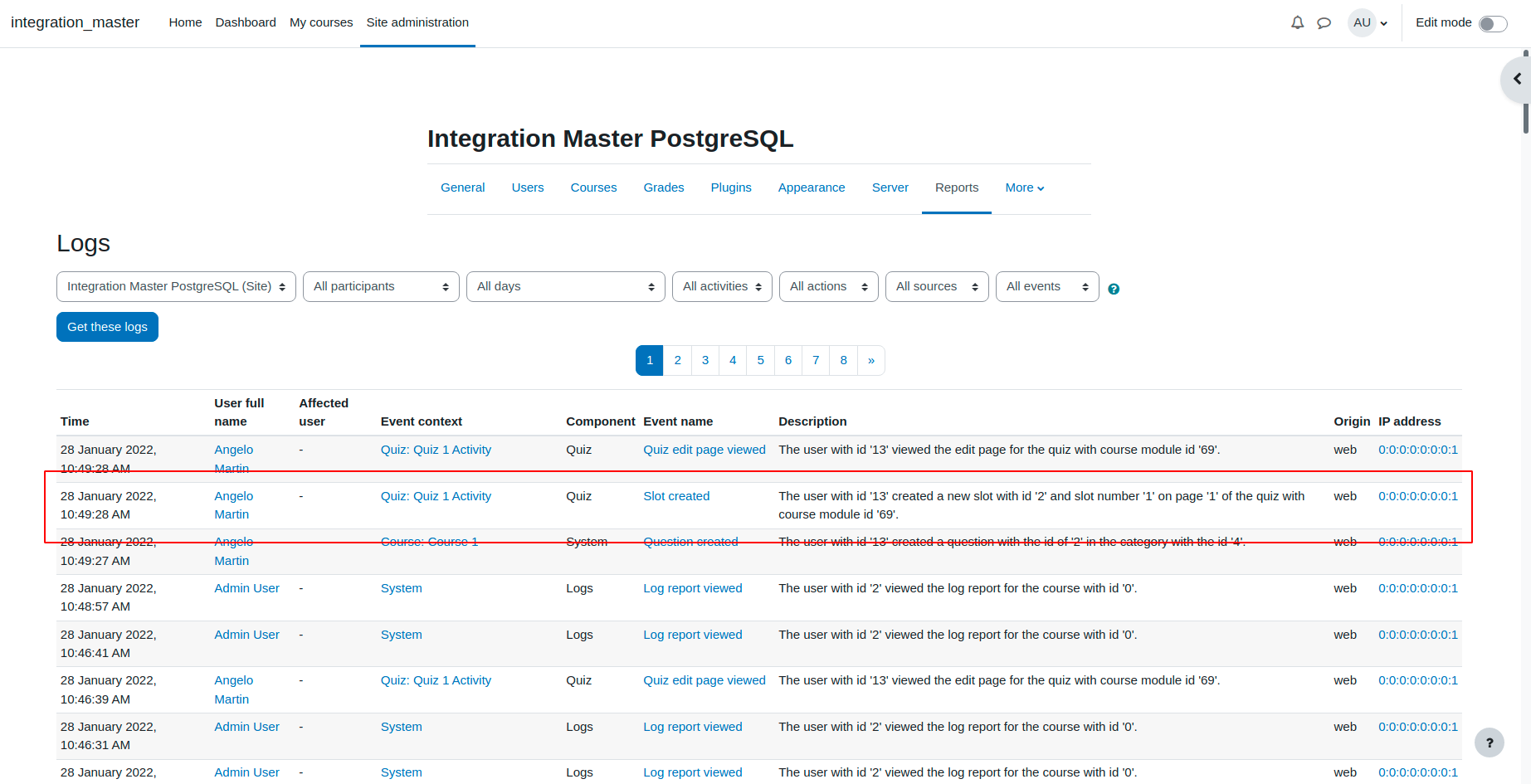1531x784 pixels.
Task: Open Quiz: Quiz 1 Activity link at 10:46:39
Action: point(436,680)
